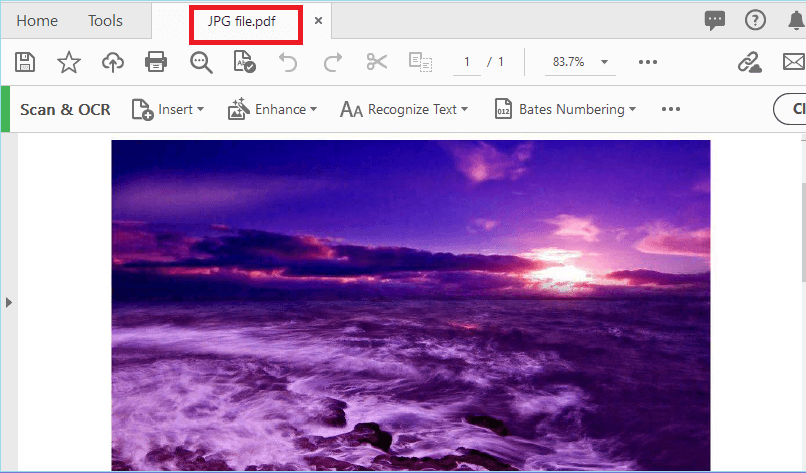Open the comment chat bubble icon
The image size is (806, 473).
pos(715,21)
